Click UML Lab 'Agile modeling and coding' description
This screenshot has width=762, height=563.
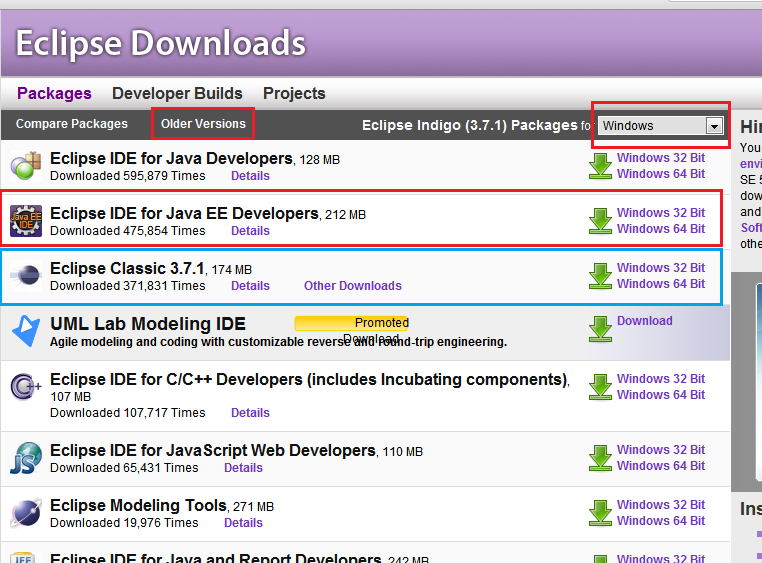[x=278, y=342]
